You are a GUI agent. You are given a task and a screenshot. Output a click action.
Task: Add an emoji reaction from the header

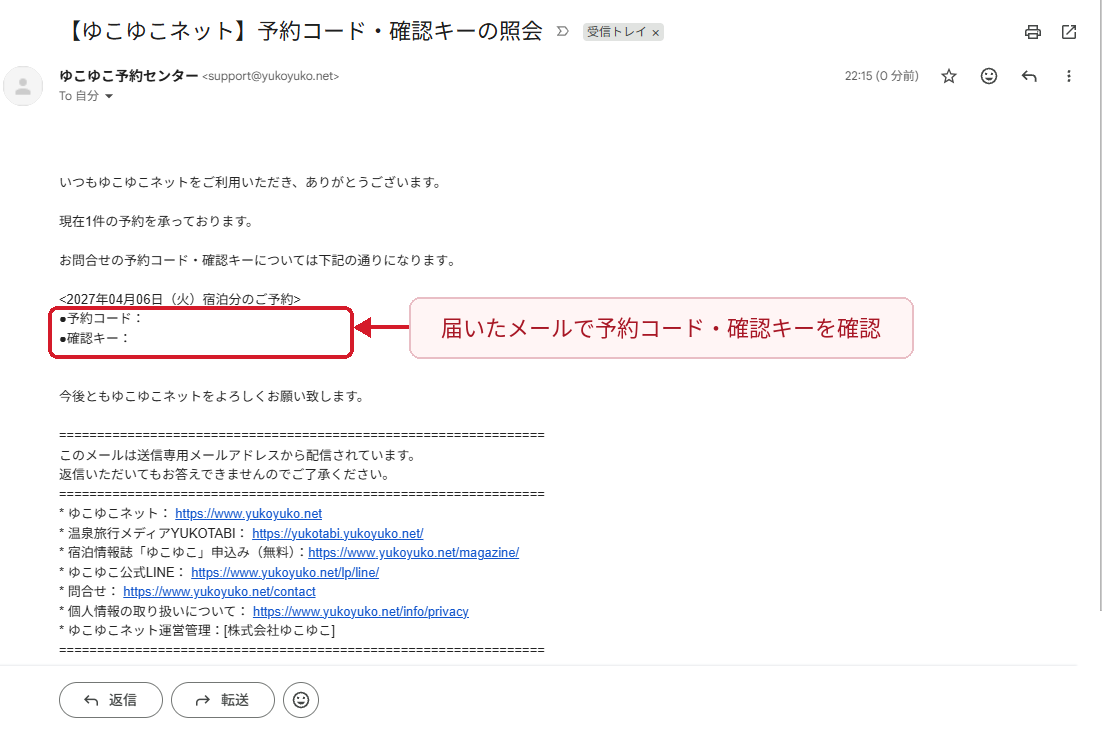[989, 76]
